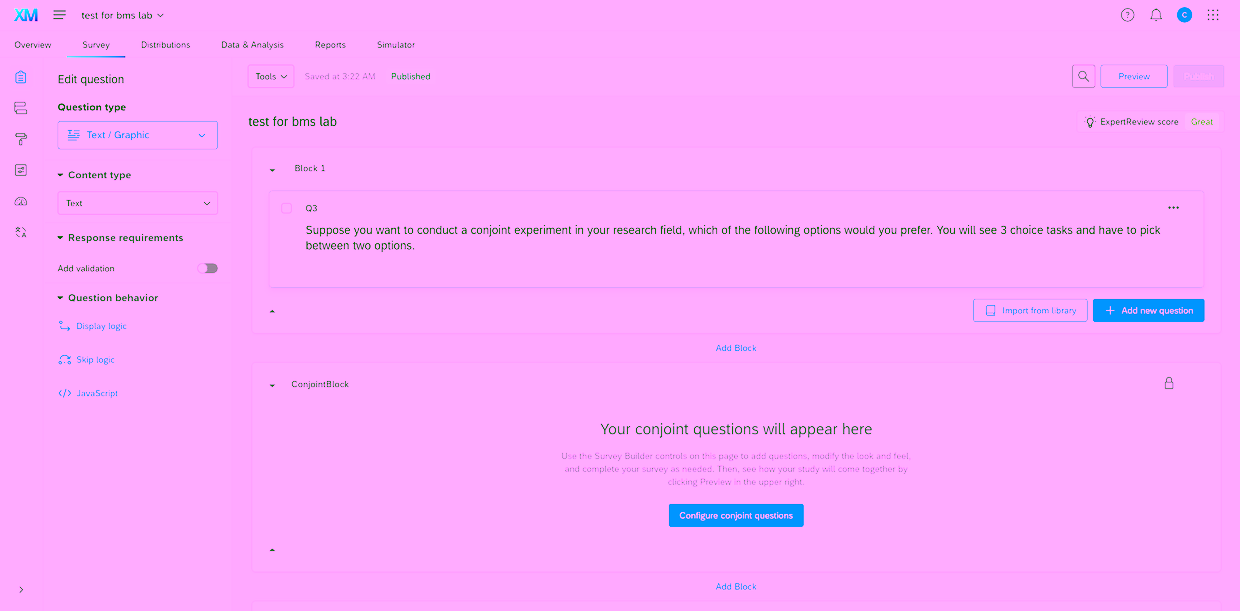Open the user account avatar
The width and height of the screenshot is (1240, 611).
coord(1184,15)
